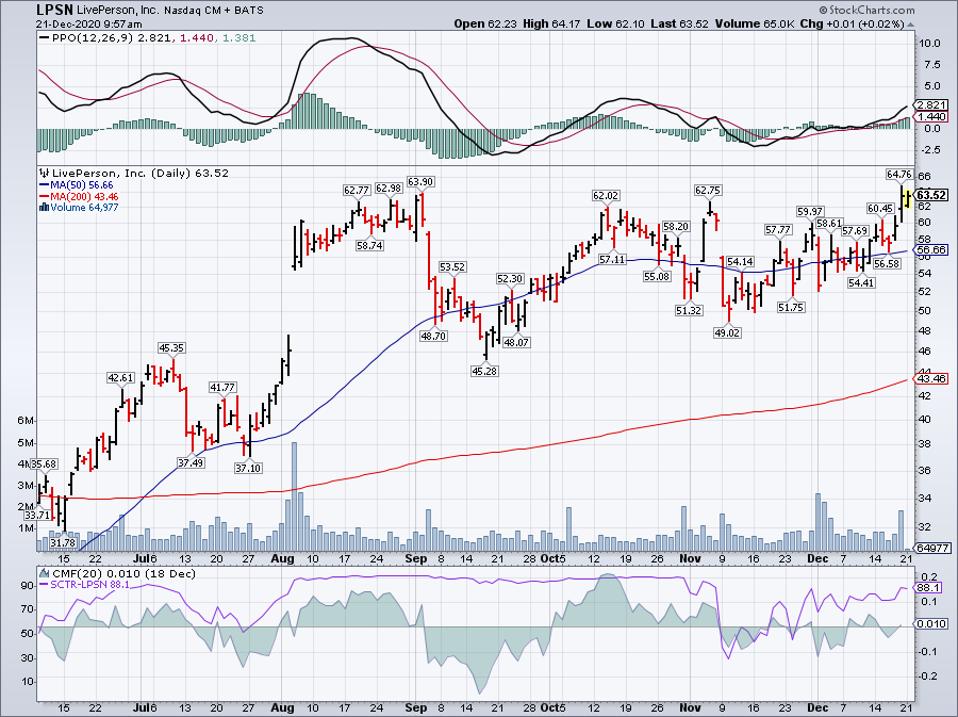This screenshot has width=958, height=717.
Task: Click the bar-chart icon beside LivePerson, Inc. (Daily)
Action: [43, 173]
